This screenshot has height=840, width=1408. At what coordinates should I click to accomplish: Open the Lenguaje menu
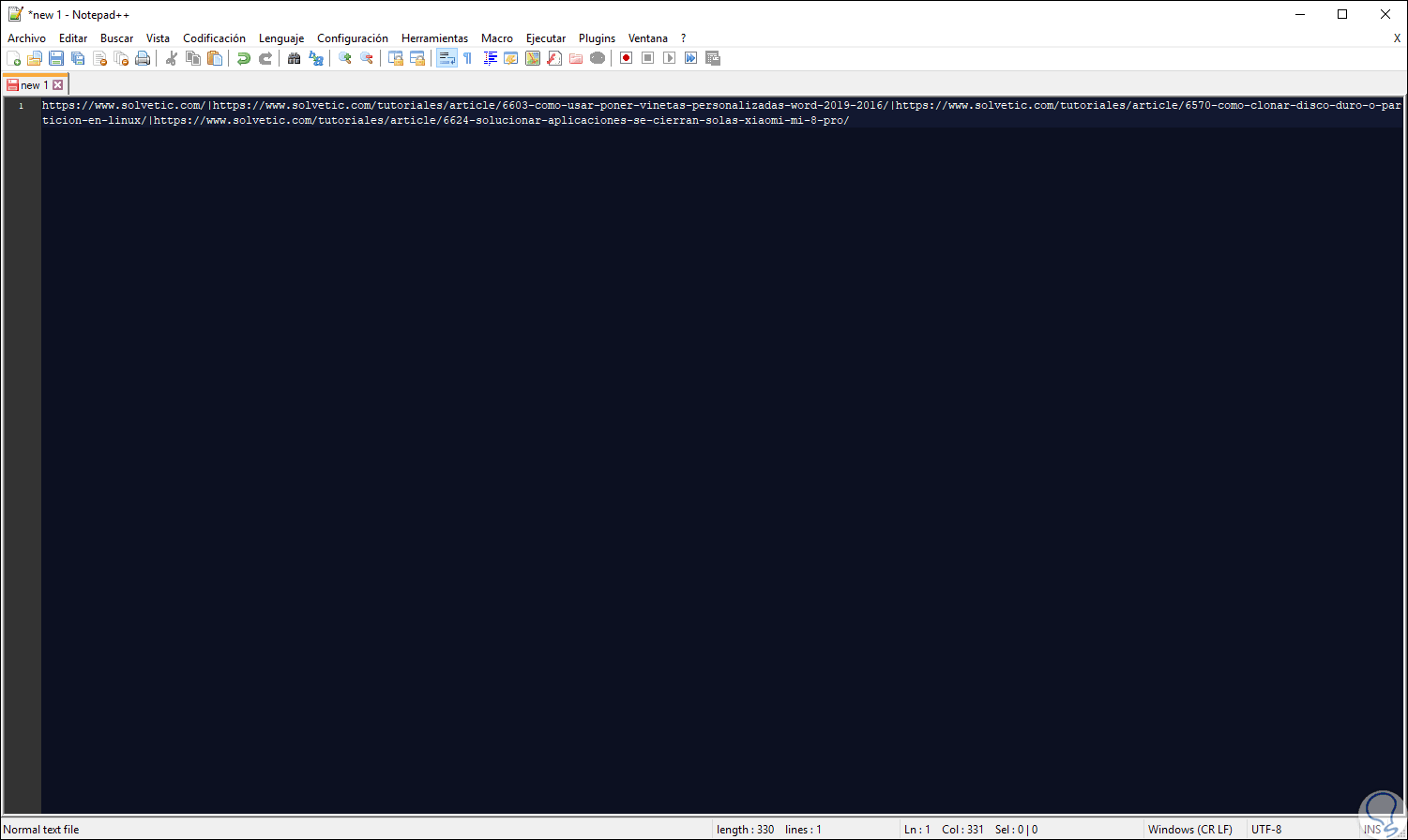coord(281,38)
